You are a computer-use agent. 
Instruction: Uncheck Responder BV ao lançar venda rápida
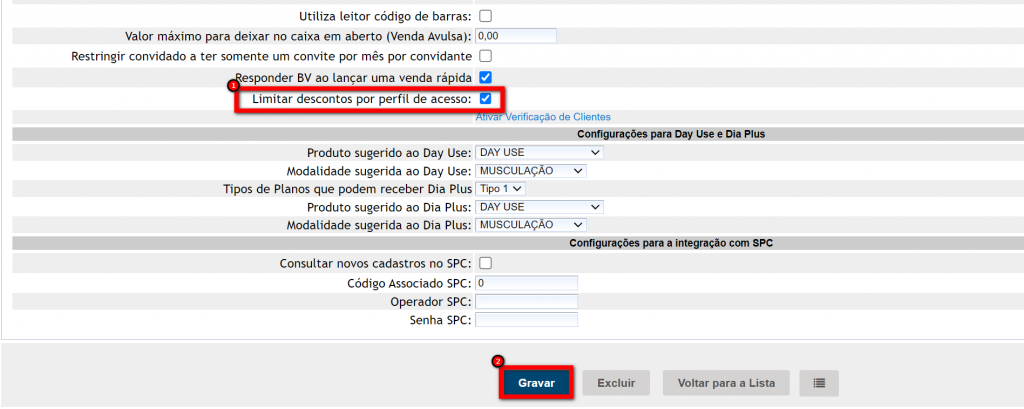pyautogui.click(x=485, y=76)
